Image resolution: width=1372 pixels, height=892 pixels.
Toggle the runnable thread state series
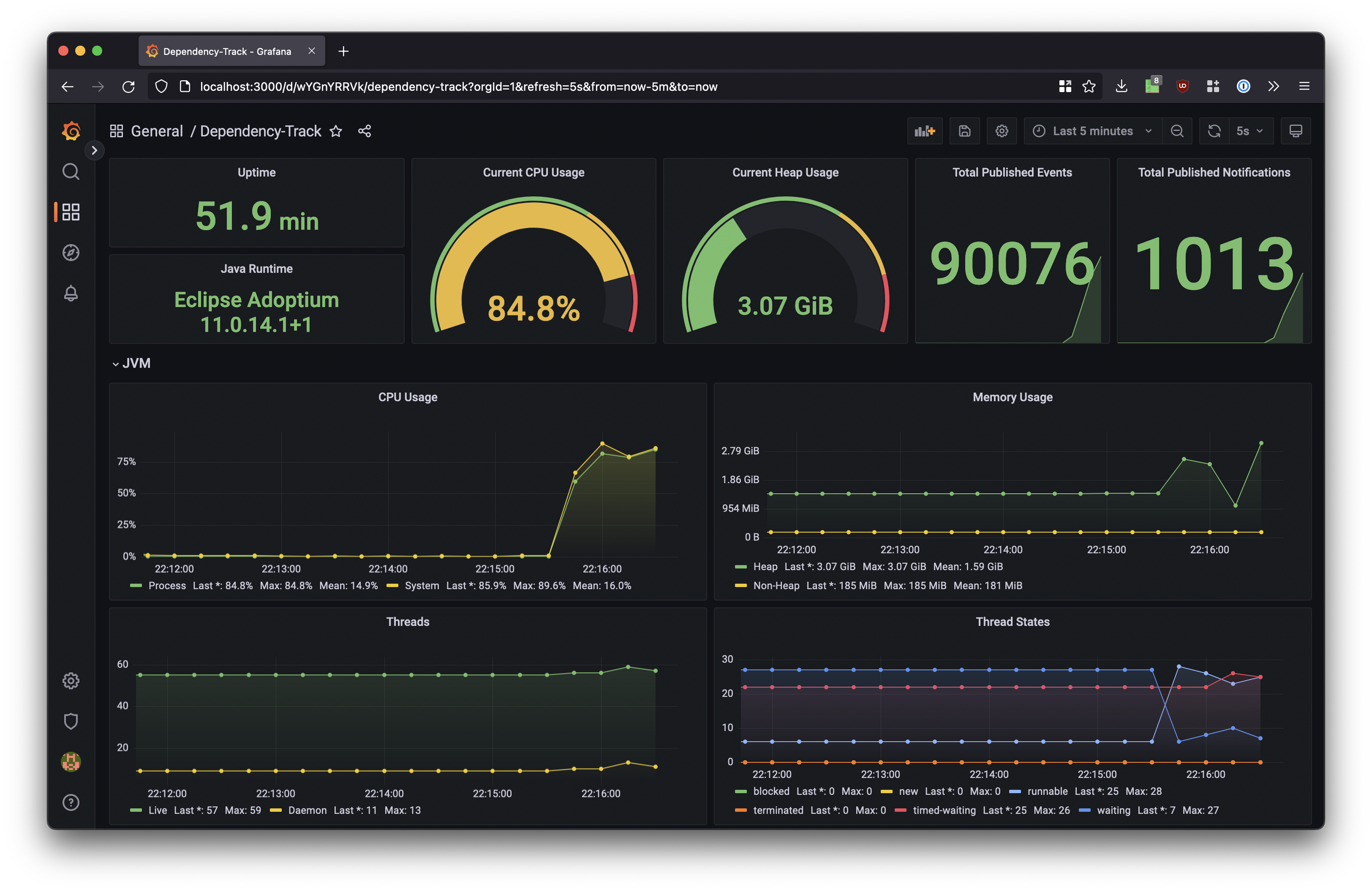(1048, 791)
